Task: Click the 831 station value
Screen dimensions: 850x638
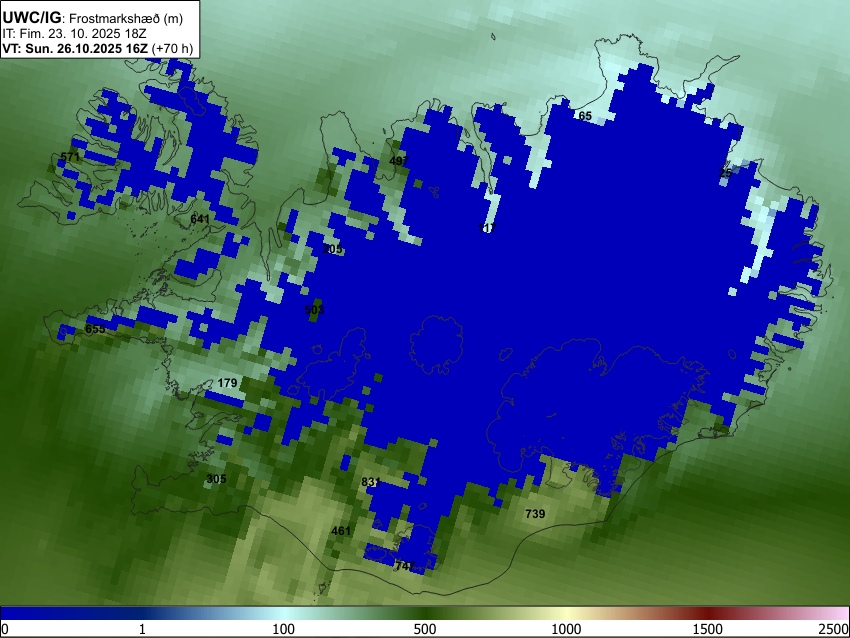Action: click(x=371, y=482)
